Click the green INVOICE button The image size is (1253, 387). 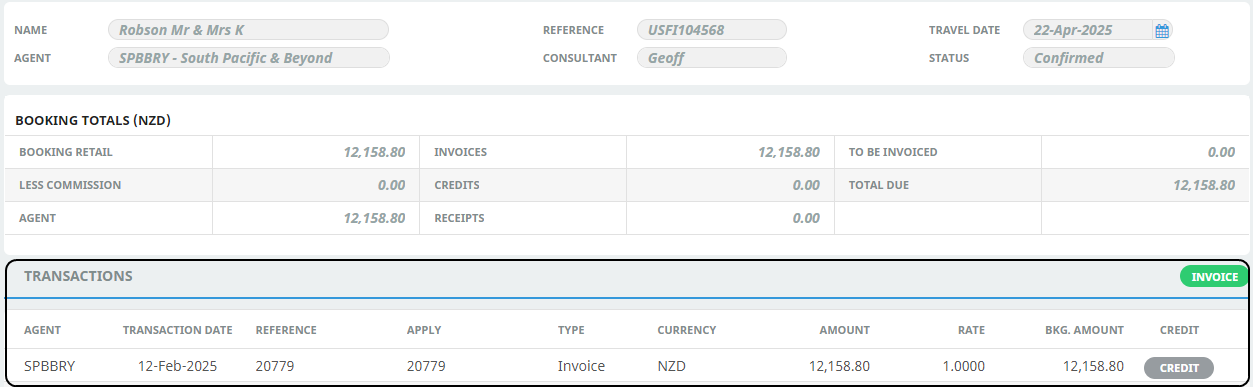(x=1214, y=277)
